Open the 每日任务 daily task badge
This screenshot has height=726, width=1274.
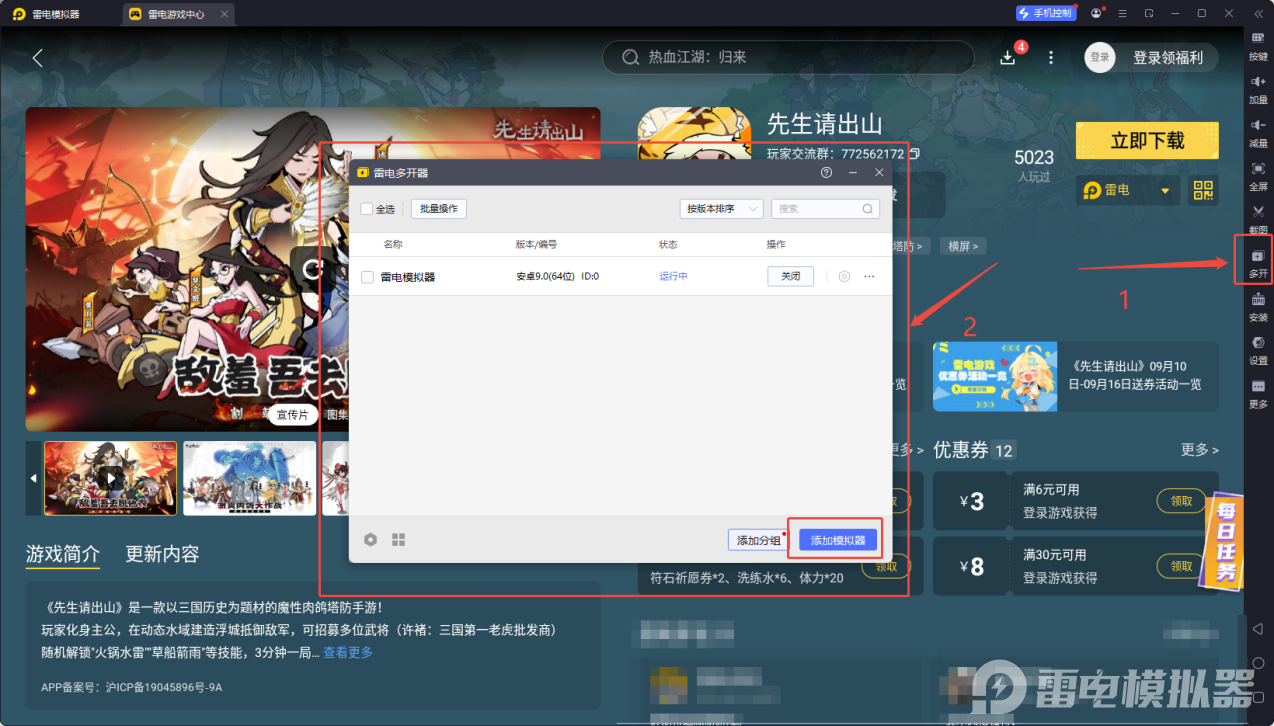click(x=1222, y=541)
